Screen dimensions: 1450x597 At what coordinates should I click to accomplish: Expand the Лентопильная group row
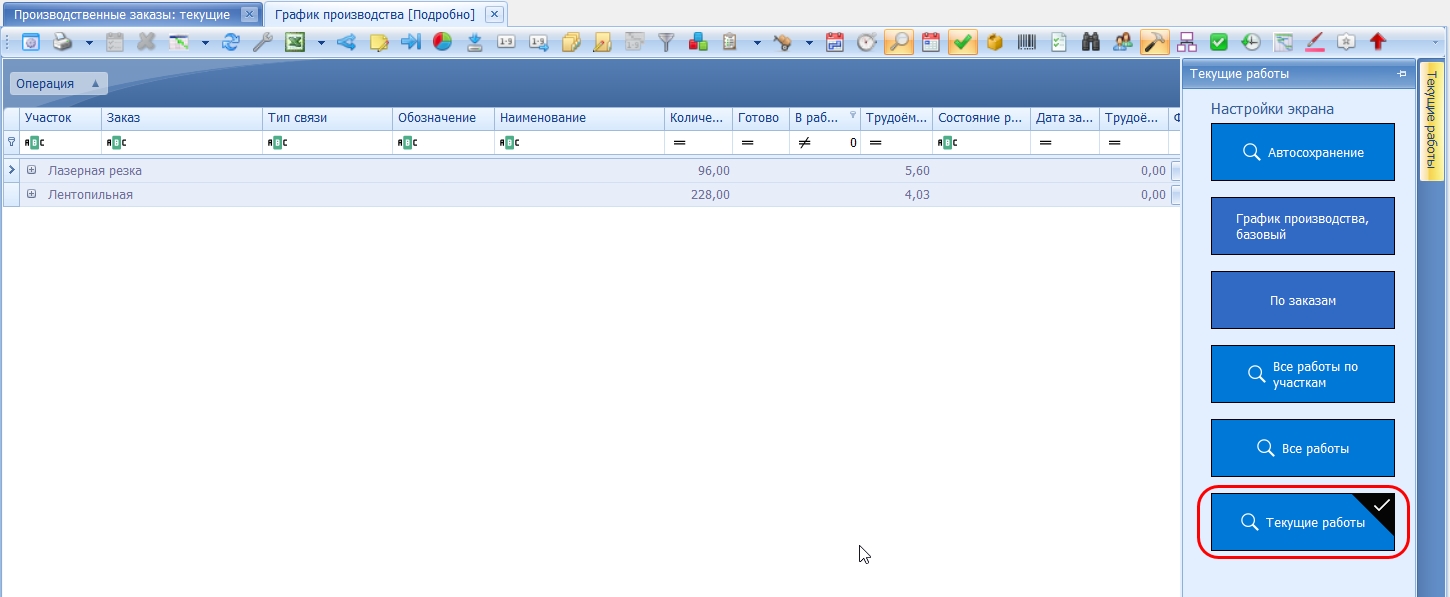(x=32, y=194)
